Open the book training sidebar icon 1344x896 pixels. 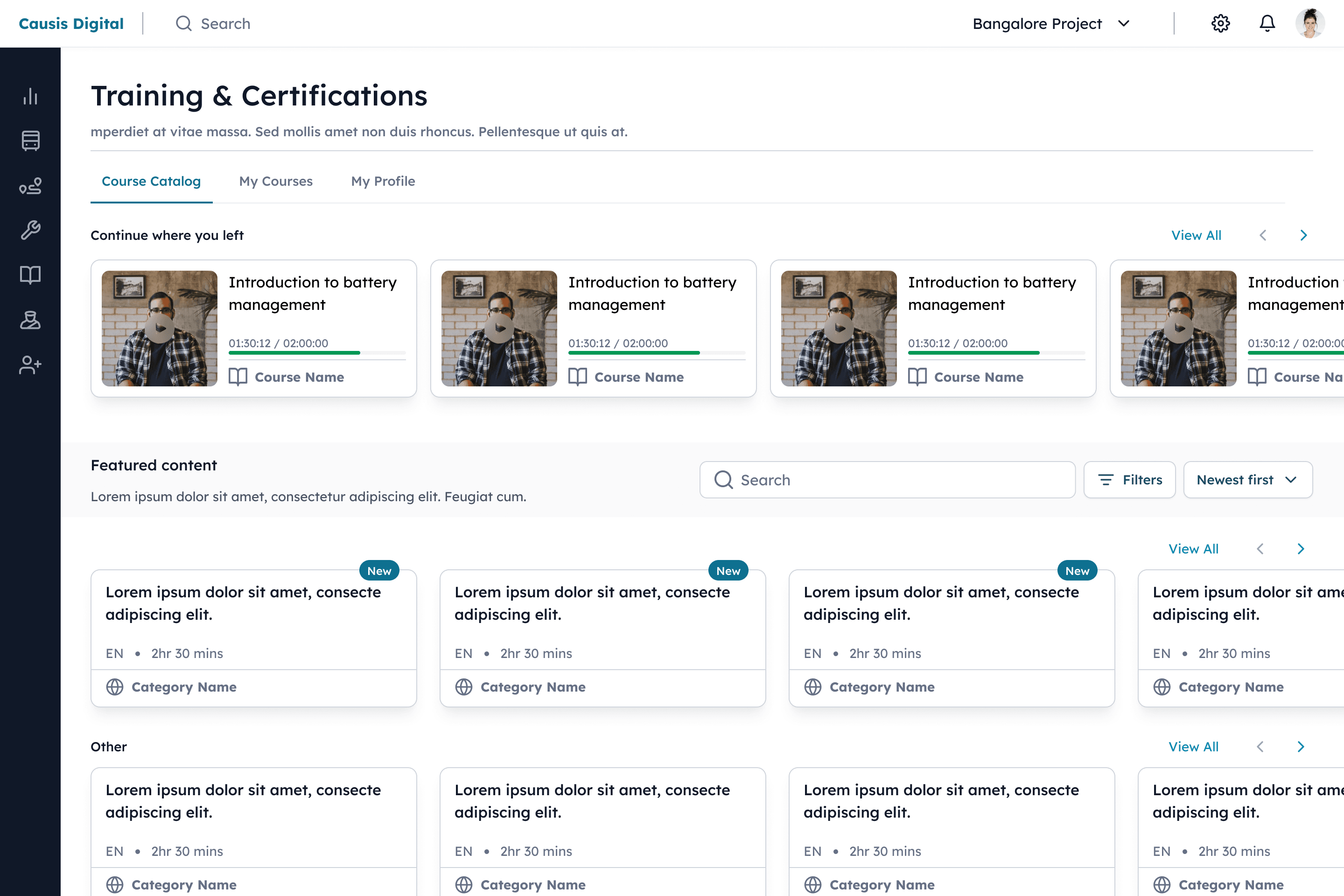click(30, 275)
